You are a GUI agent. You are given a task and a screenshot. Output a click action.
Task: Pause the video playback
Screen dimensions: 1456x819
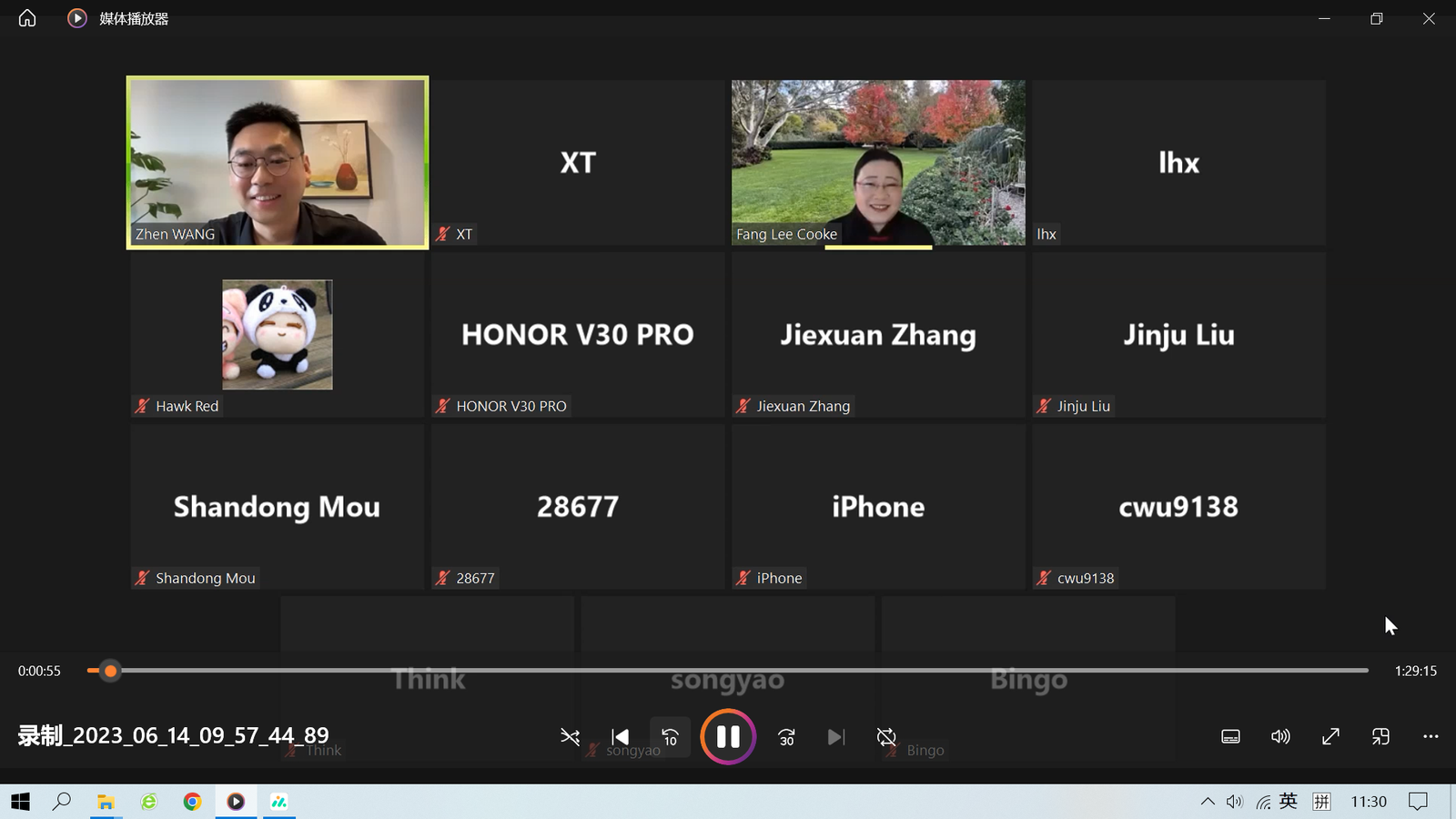(x=727, y=736)
